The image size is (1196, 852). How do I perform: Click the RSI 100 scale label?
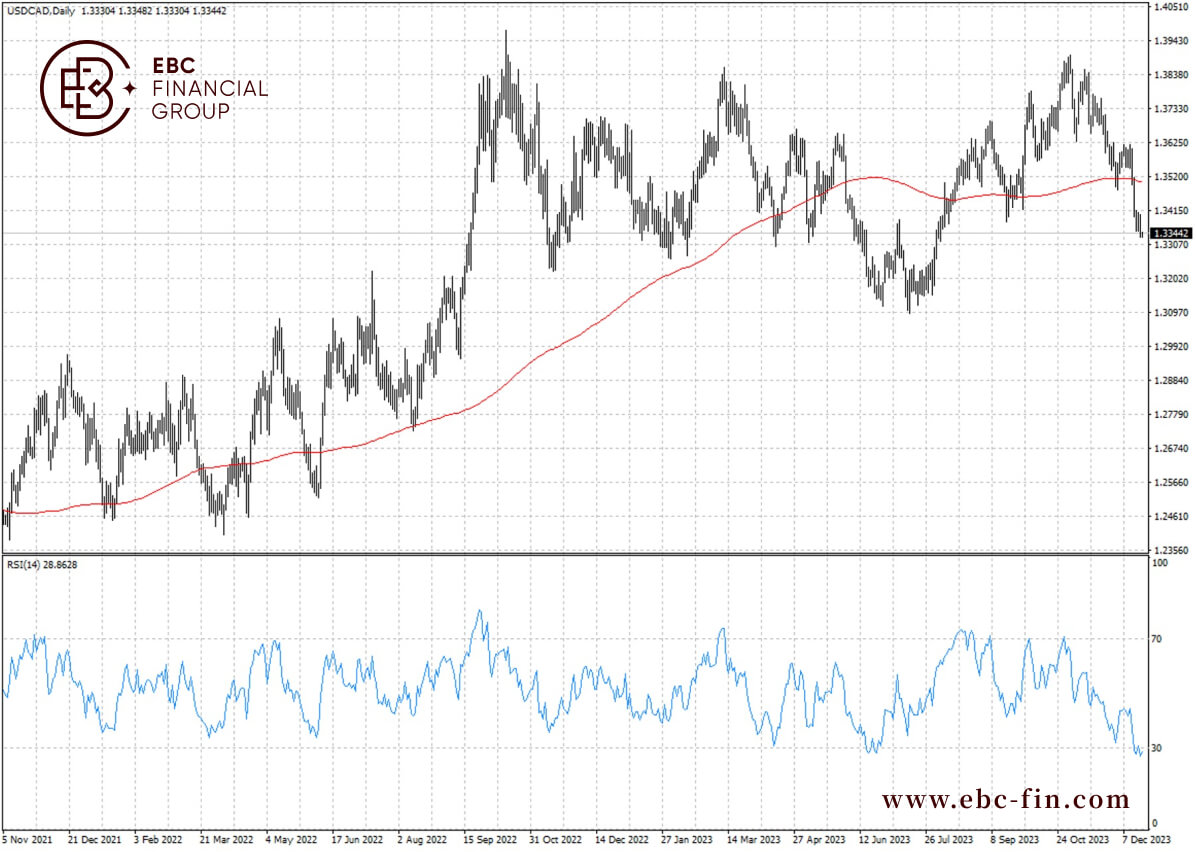(x=1159, y=563)
